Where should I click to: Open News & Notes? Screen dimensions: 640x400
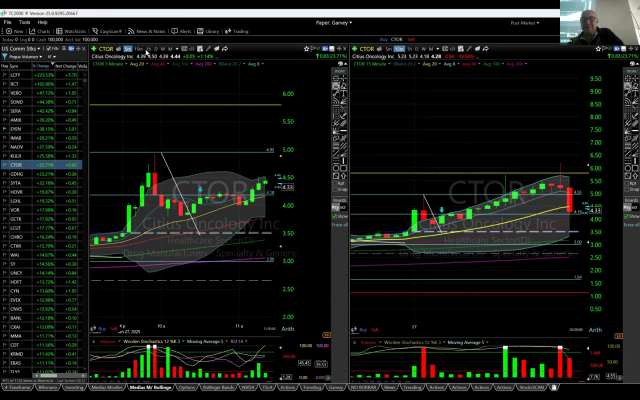click(148, 31)
